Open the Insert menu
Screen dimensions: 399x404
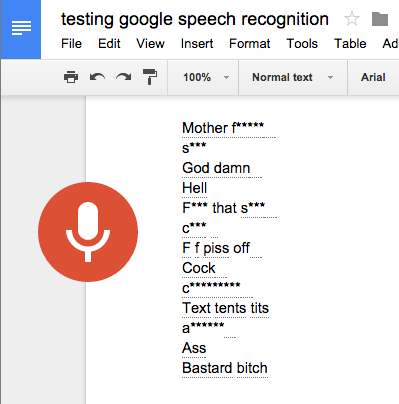point(197,44)
